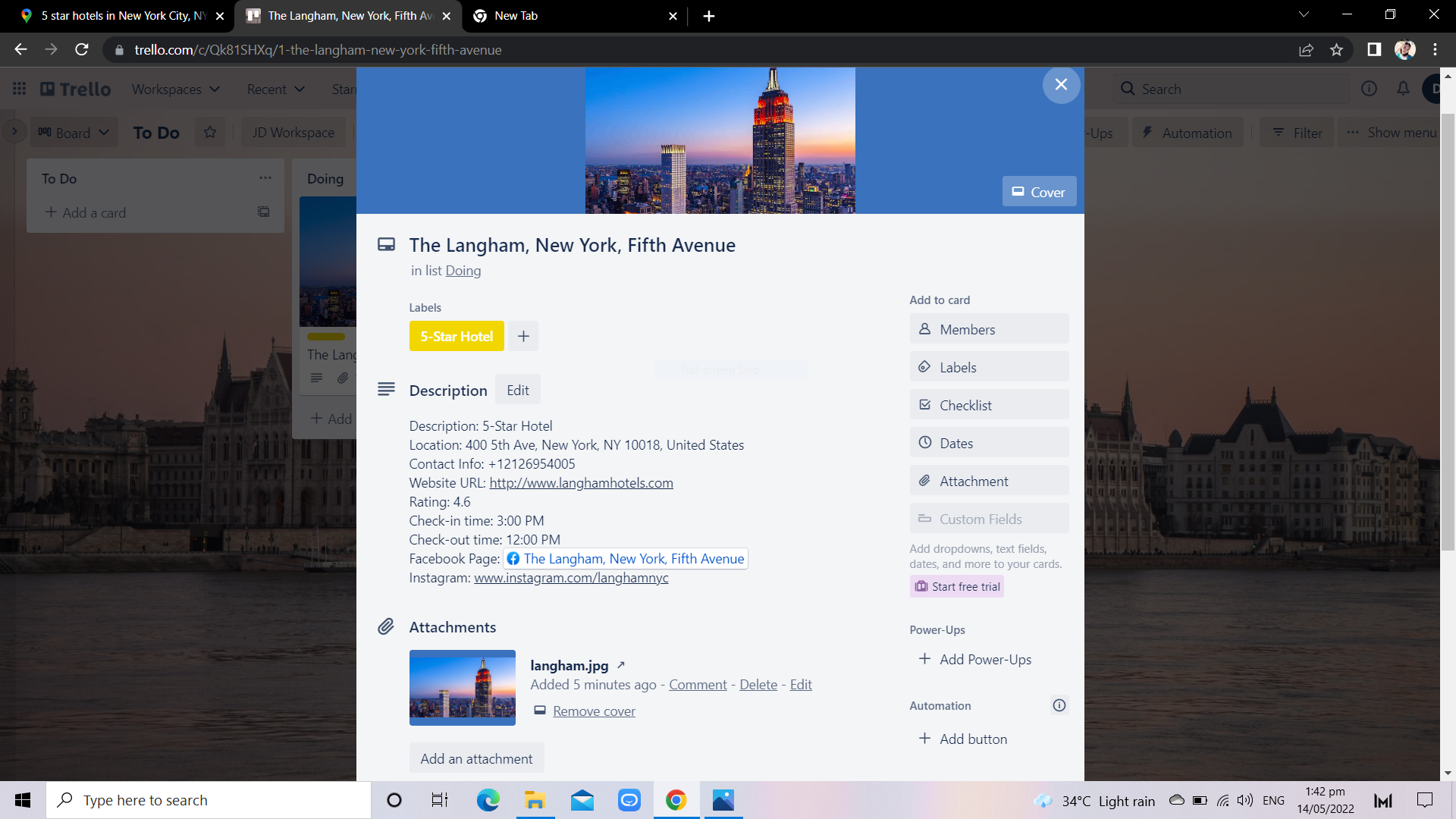The height and width of the screenshot is (819, 1456).
Task: Switch to New Tab browser tab
Action: (575, 16)
